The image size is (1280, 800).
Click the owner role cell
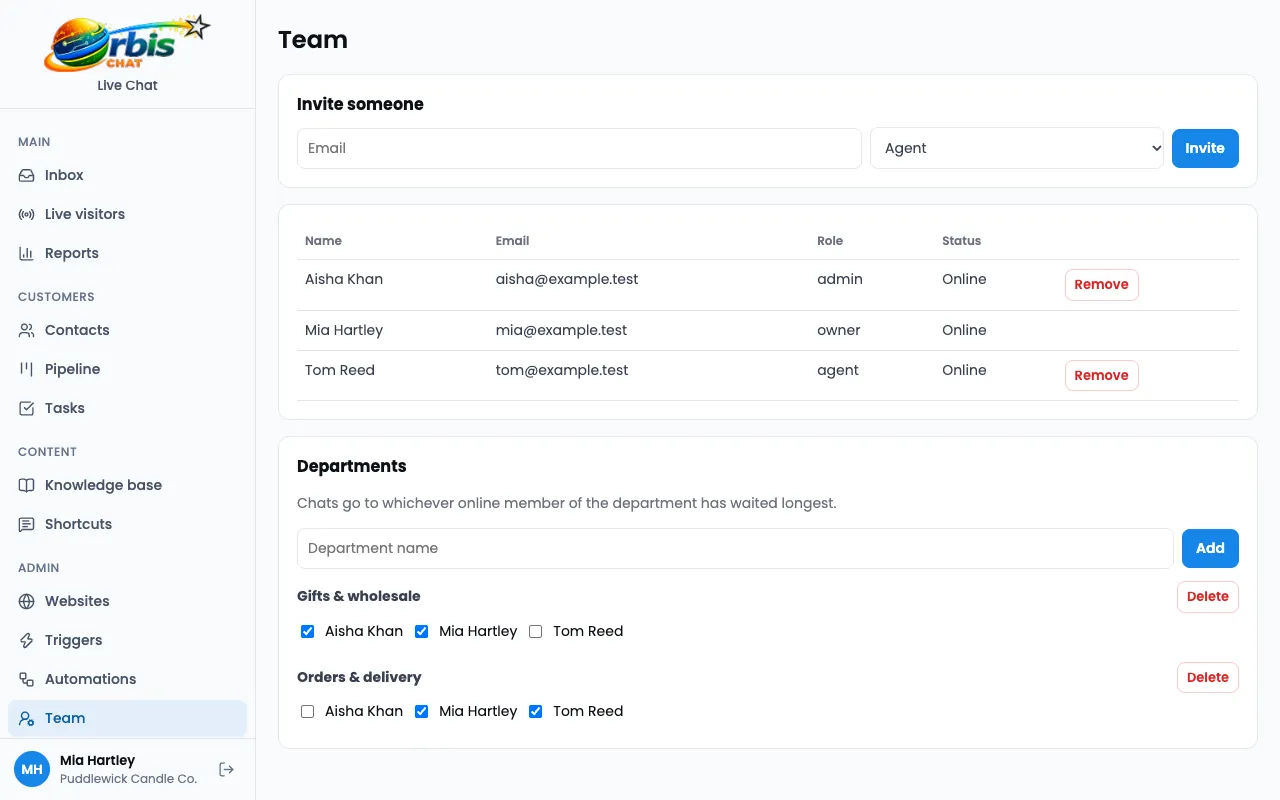839,330
